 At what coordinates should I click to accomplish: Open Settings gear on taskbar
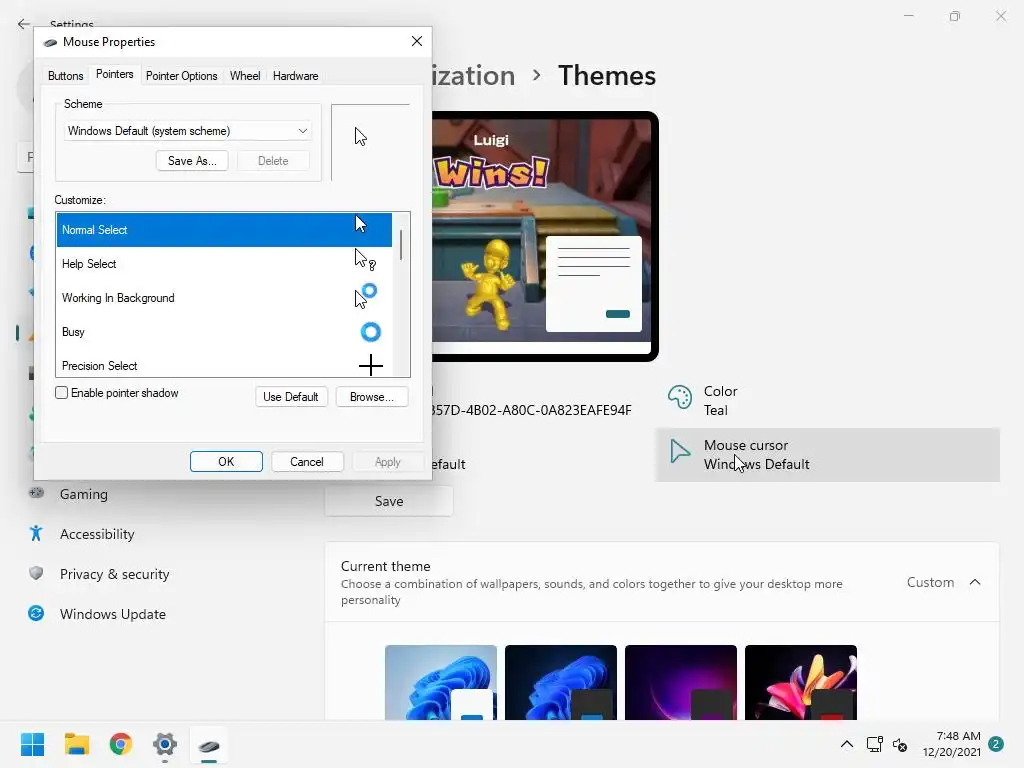point(165,744)
